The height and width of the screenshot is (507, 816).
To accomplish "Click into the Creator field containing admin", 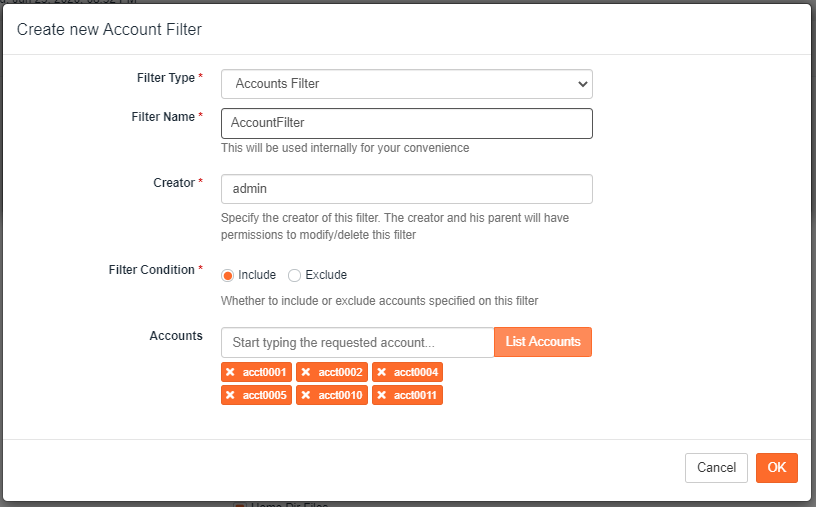I will 406,189.
